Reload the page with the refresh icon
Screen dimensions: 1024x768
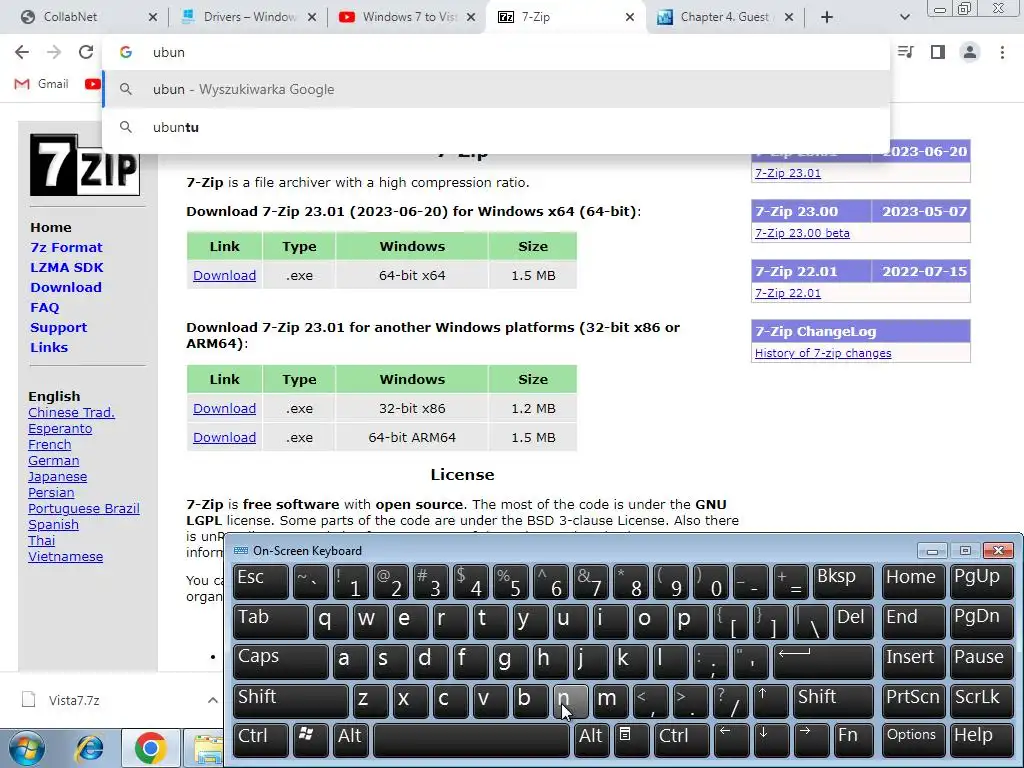pyautogui.click(x=86, y=52)
